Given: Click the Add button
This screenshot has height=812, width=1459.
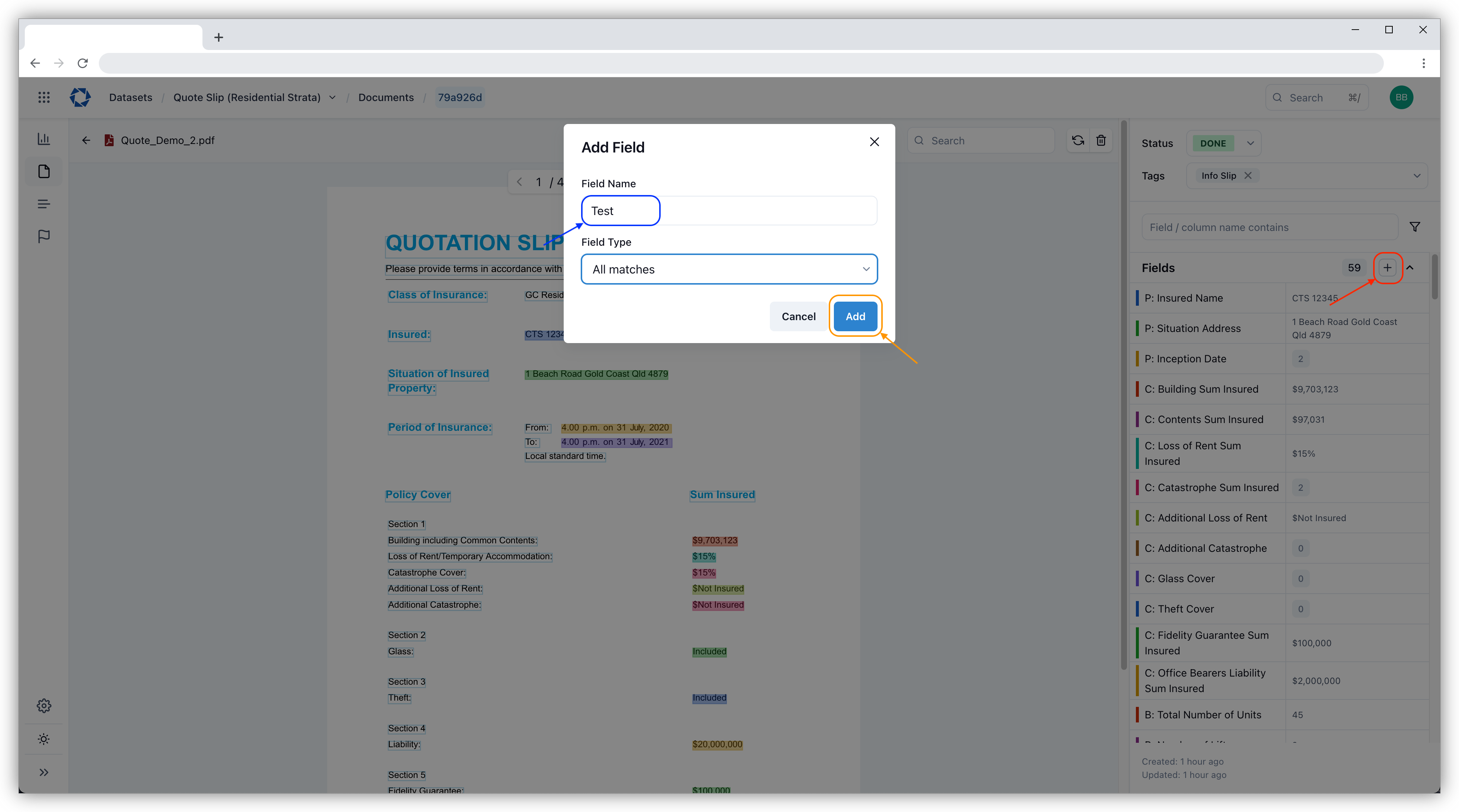Looking at the screenshot, I should pos(855,316).
